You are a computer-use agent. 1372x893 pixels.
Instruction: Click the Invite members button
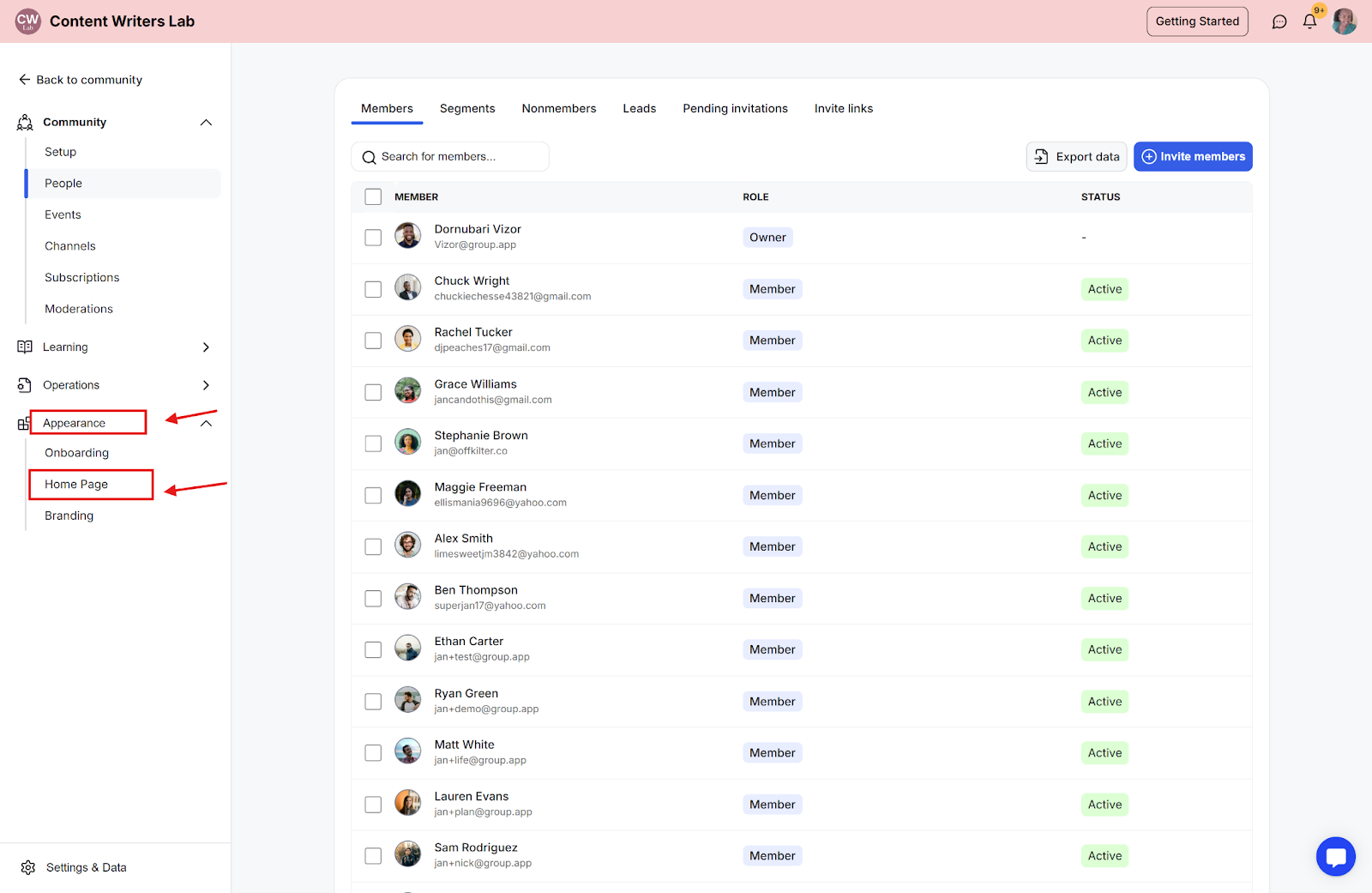tap(1193, 156)
